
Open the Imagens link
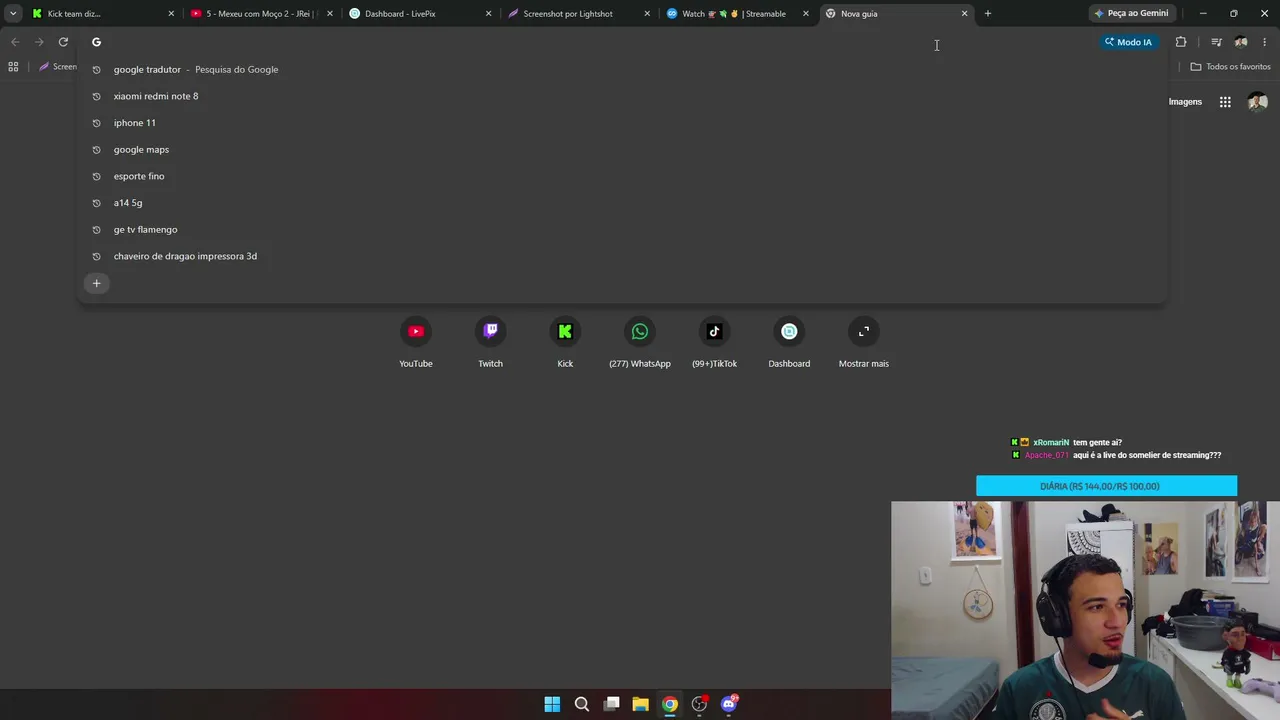click(1185, 102)
